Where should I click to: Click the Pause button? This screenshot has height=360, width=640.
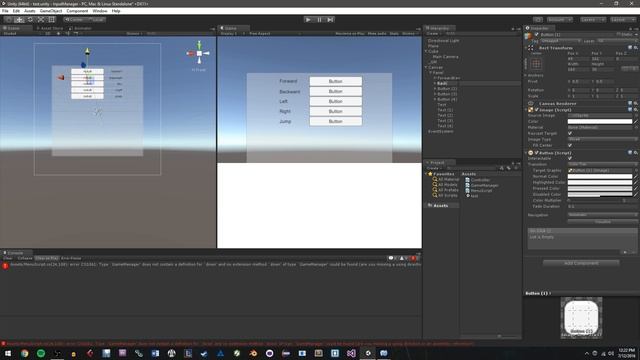320,20
